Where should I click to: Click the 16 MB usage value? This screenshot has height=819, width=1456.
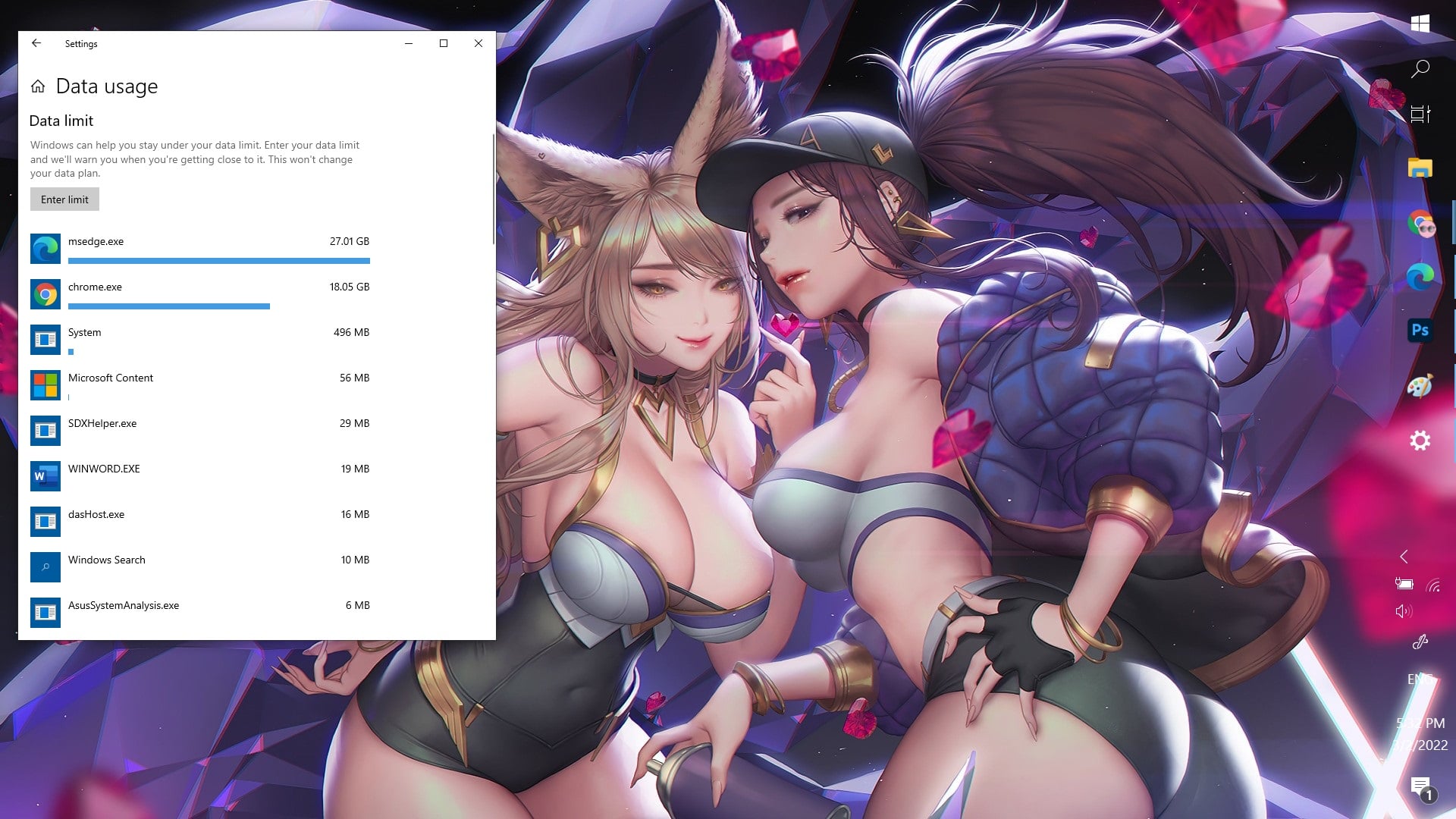[x=356, y=514]
